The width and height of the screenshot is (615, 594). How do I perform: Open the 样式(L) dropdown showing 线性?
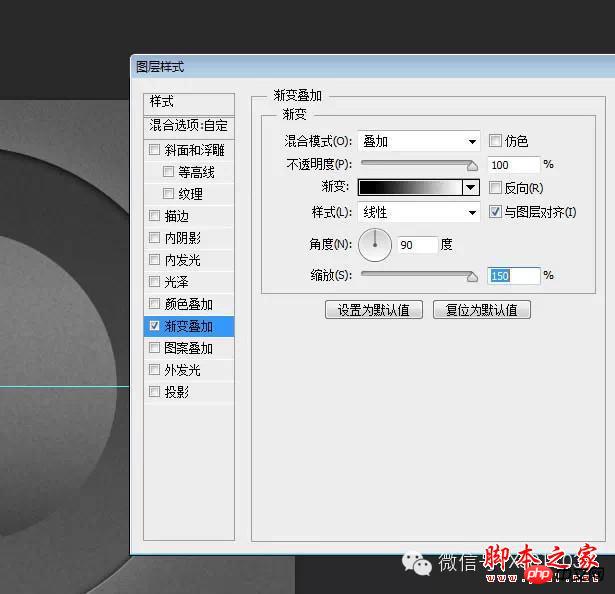pos(419,213)
